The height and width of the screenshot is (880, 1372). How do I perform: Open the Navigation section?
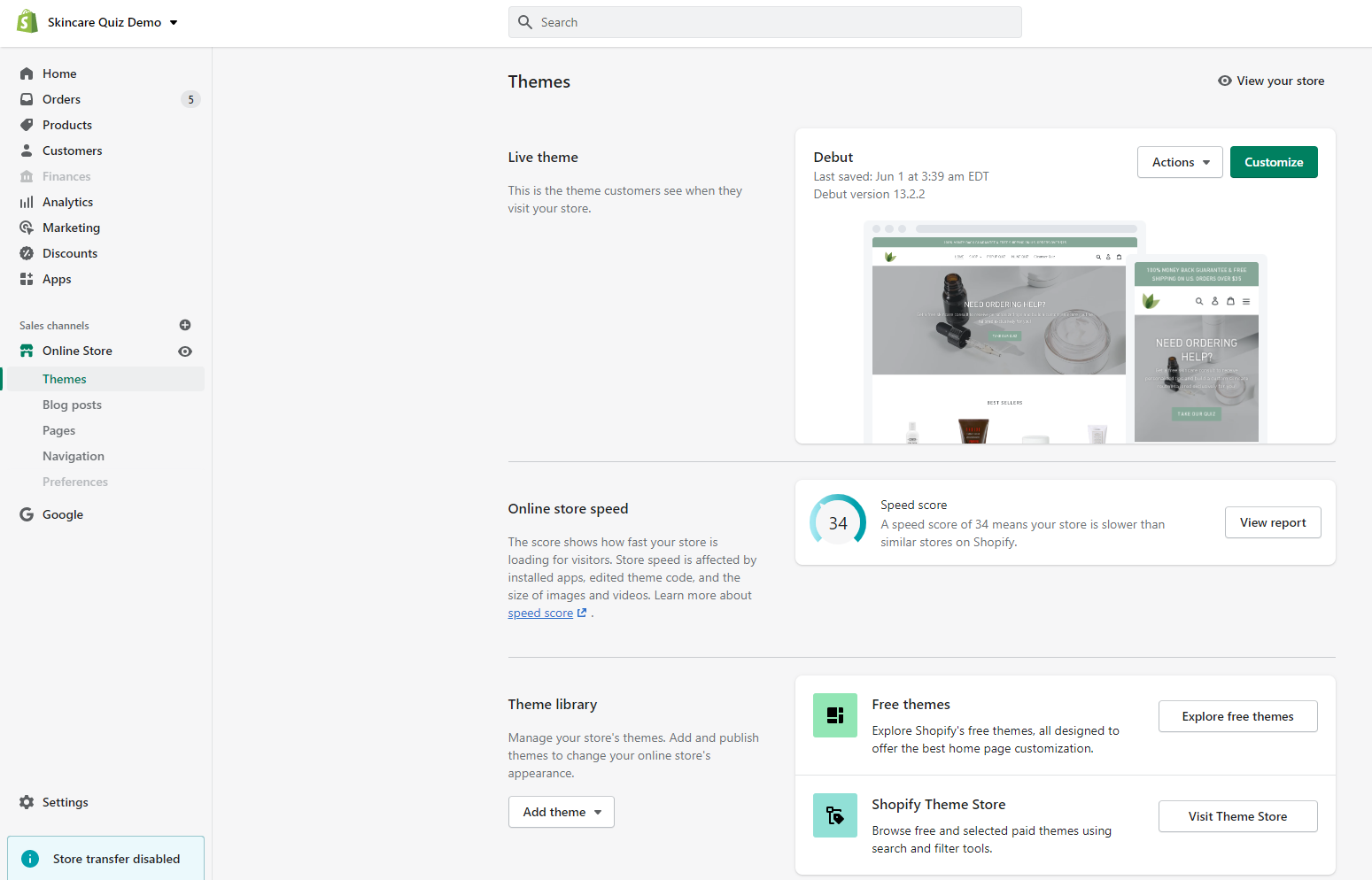pyautogui.click(x=74, y=456)
